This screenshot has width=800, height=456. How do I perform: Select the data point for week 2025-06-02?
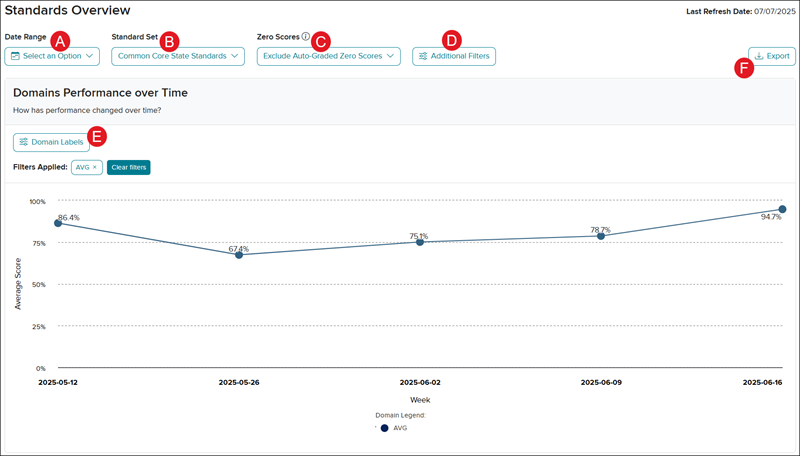420,242
